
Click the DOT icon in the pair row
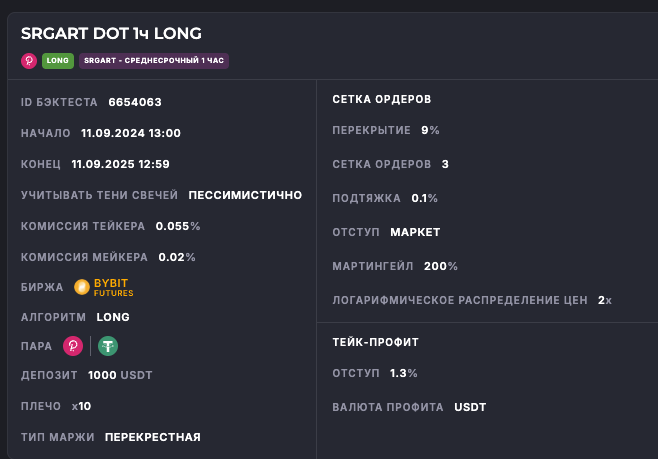pyautogui.click(x=73, y=346)
